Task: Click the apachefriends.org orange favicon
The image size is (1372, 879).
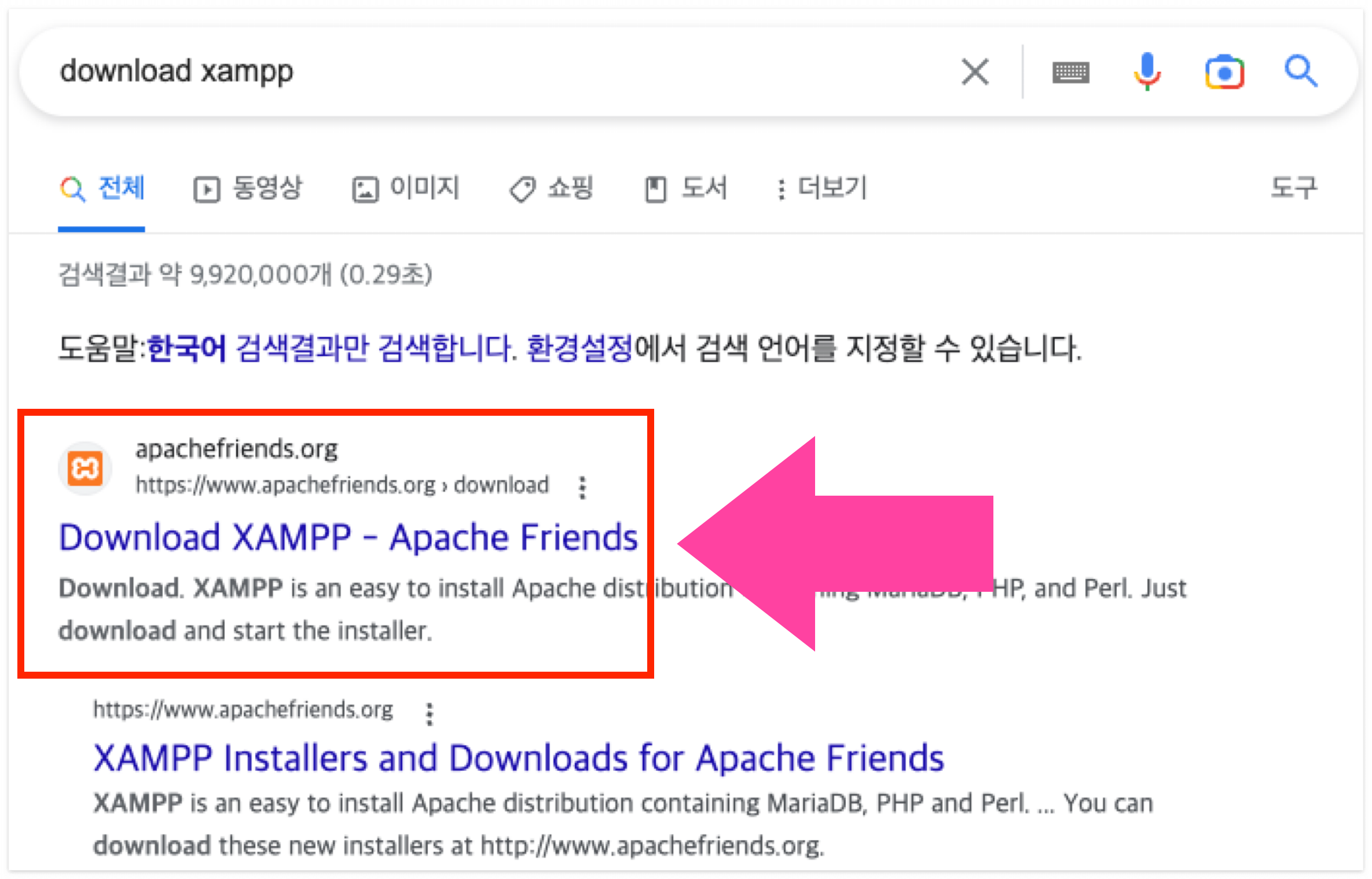Action: tap(85, 468)
